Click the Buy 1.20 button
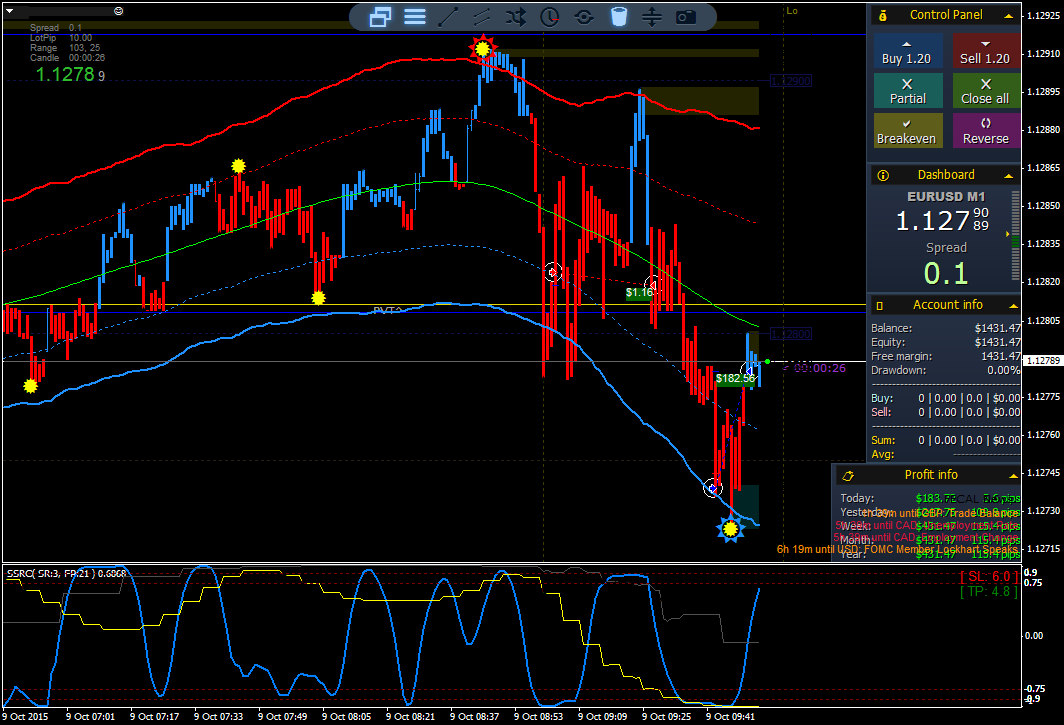1064x725 pixels. (x=907, y=51)
